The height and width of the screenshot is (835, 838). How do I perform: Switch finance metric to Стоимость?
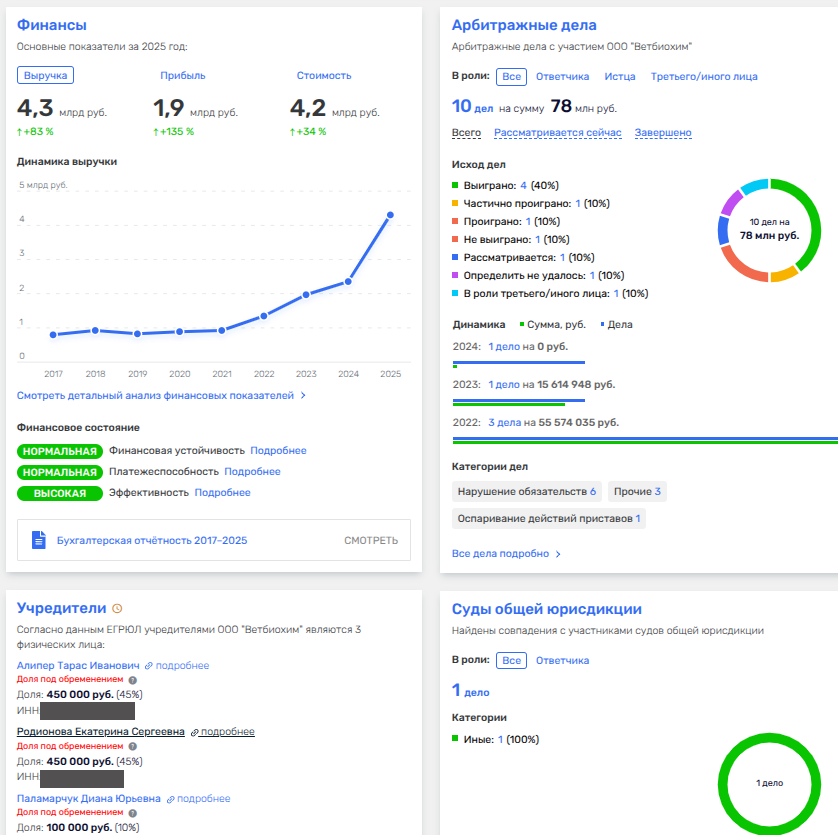click(324, 75)
